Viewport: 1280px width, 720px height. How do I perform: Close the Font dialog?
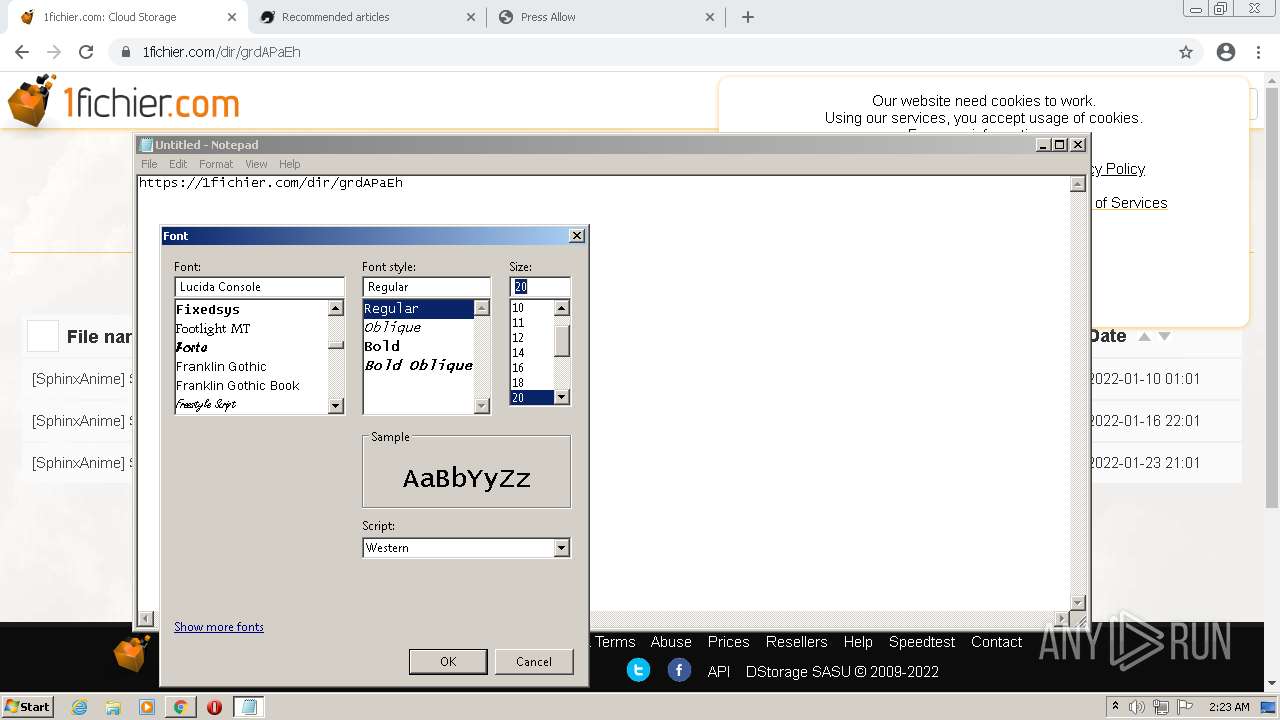point(577,236)
